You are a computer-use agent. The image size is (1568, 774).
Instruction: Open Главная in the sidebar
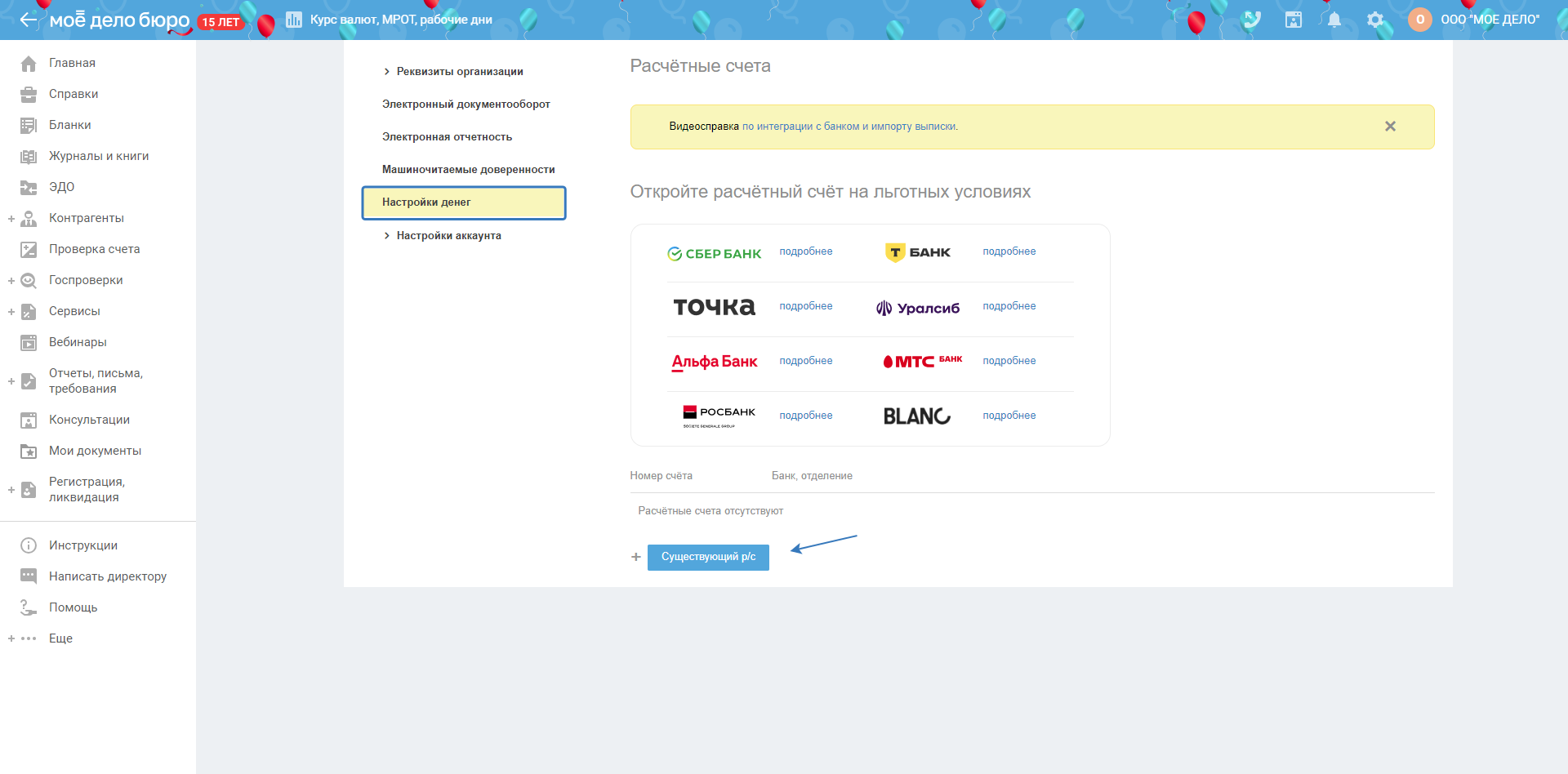coord(72,63)
